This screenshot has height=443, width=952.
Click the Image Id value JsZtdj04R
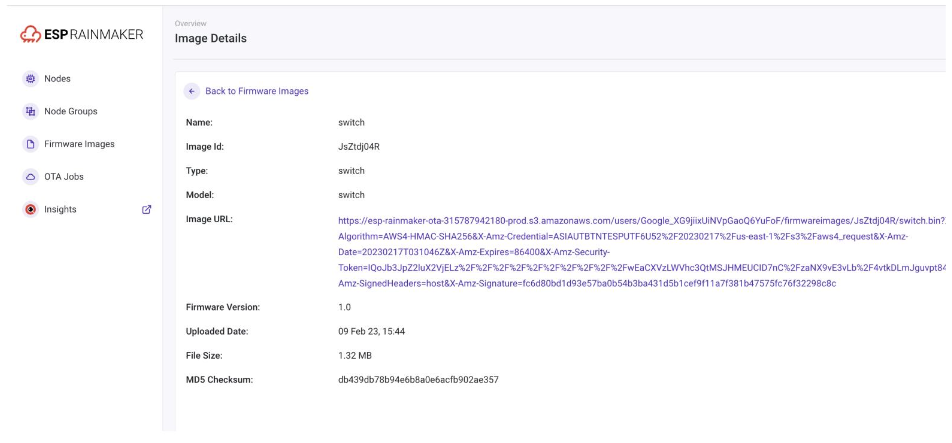coord(359,147)
